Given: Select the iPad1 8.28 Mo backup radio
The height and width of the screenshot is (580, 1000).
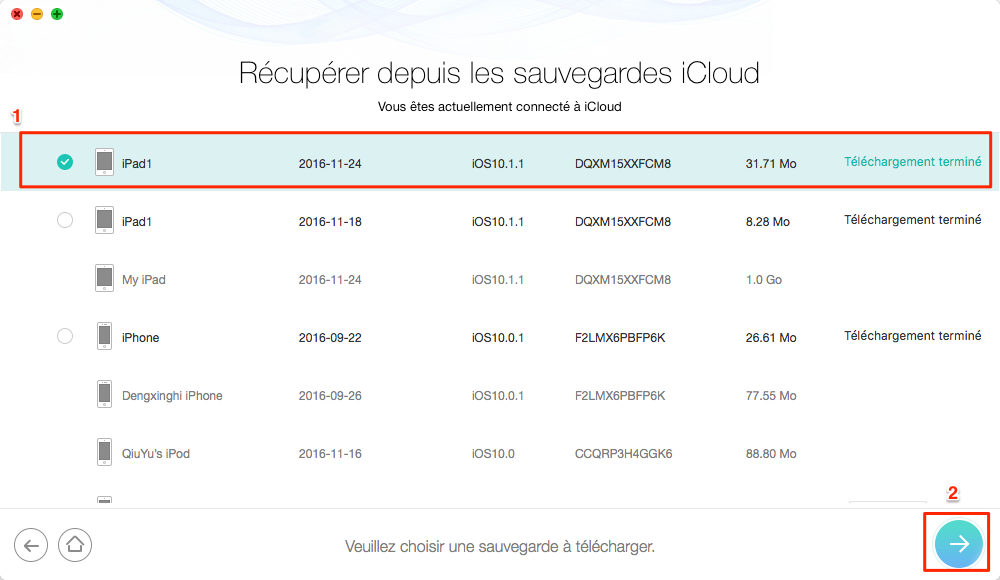Looking at the screenshot, I should tap(64, 220).
